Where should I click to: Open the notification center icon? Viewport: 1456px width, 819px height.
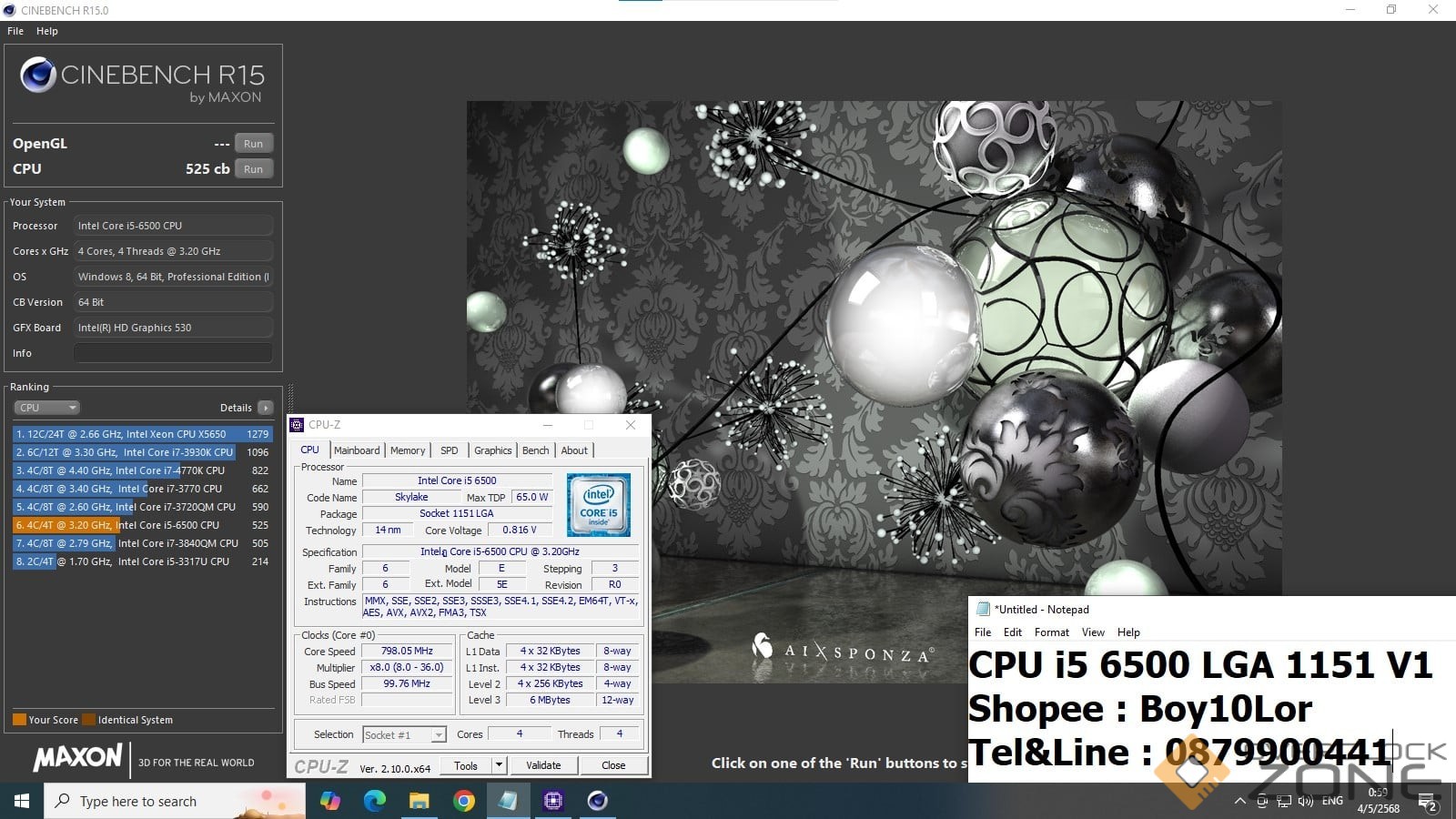tap(1428, 803)
